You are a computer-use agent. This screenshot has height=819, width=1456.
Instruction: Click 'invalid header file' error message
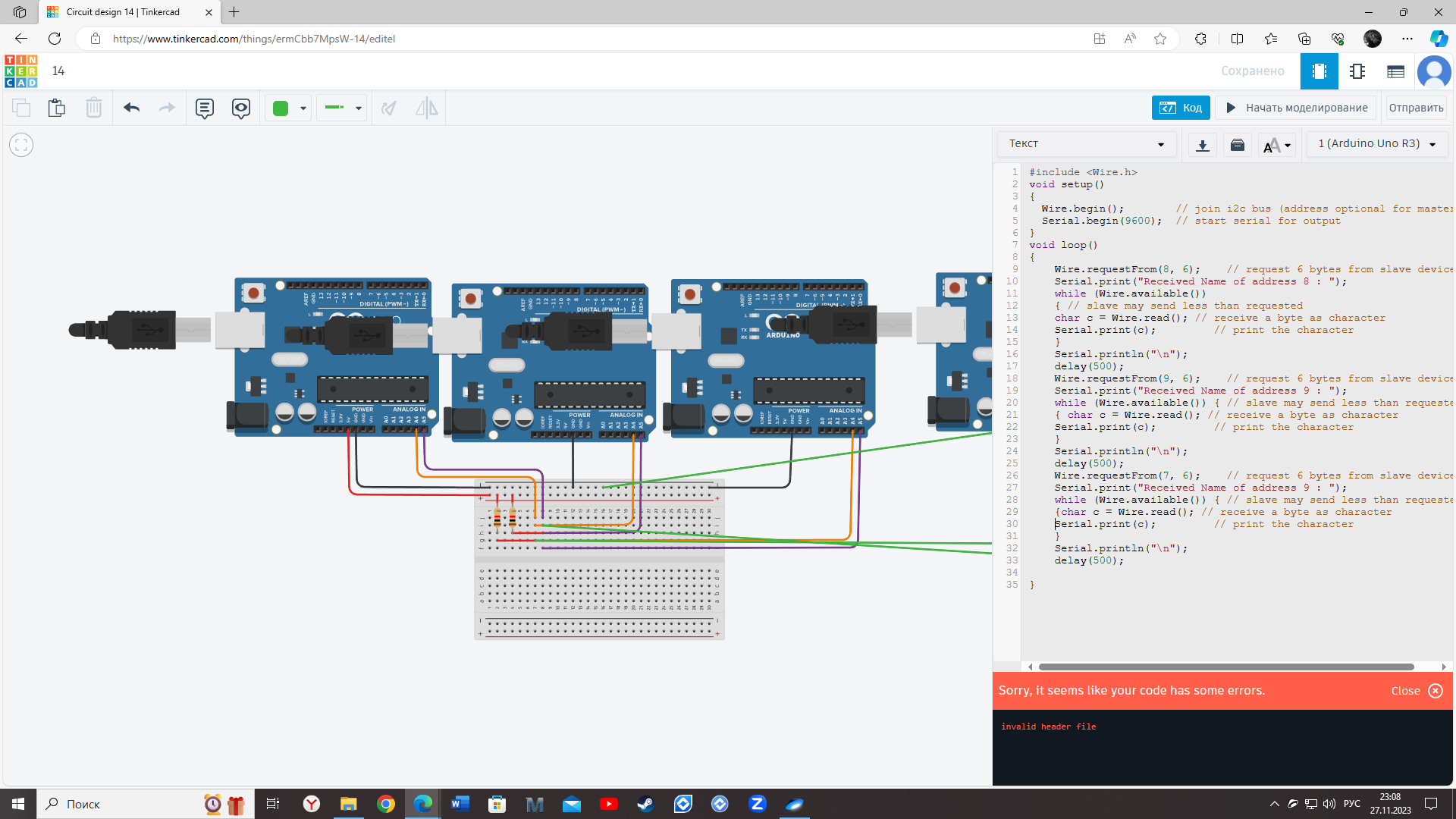(x=1048, y=726)
